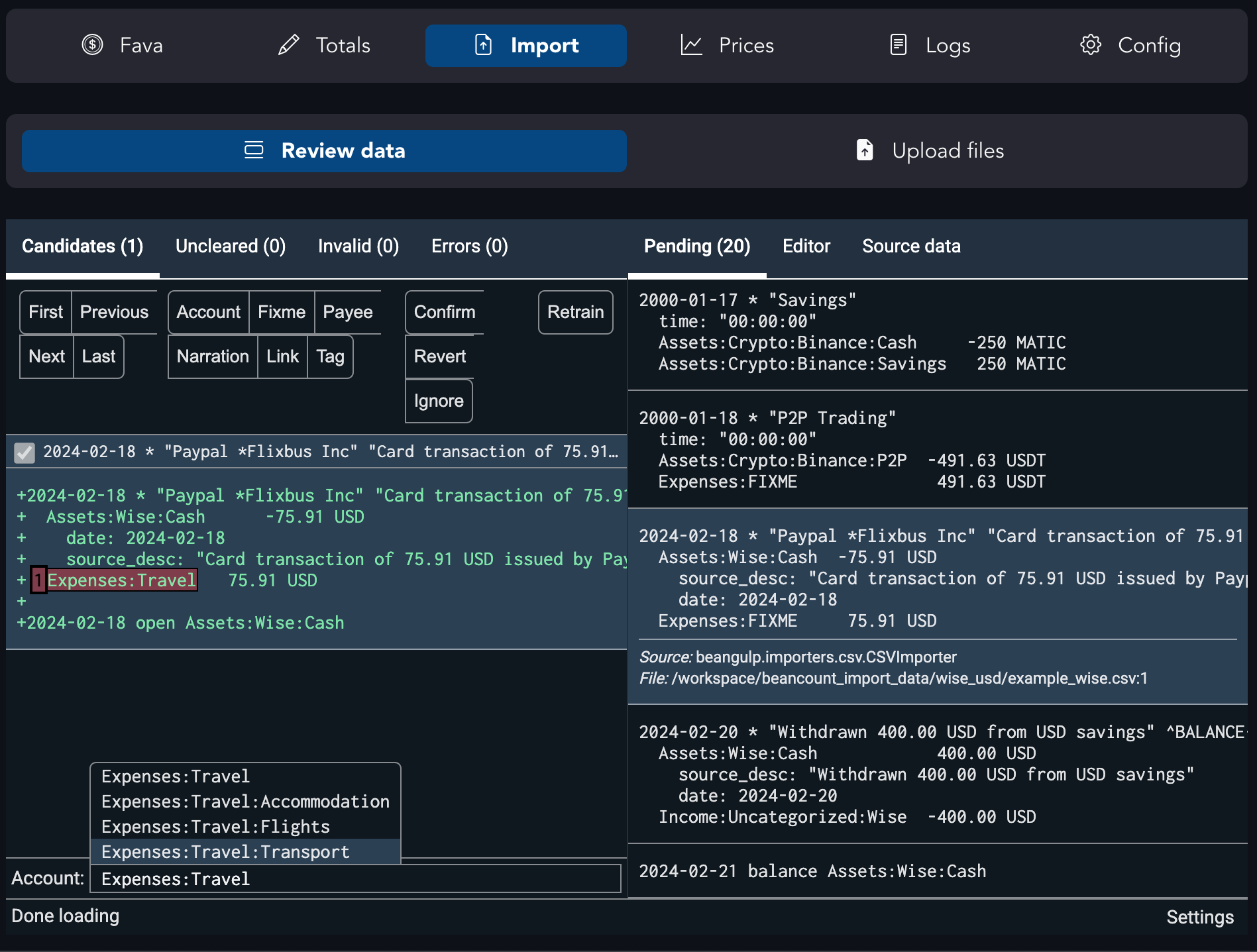Click the Link button

pos(283,356)
